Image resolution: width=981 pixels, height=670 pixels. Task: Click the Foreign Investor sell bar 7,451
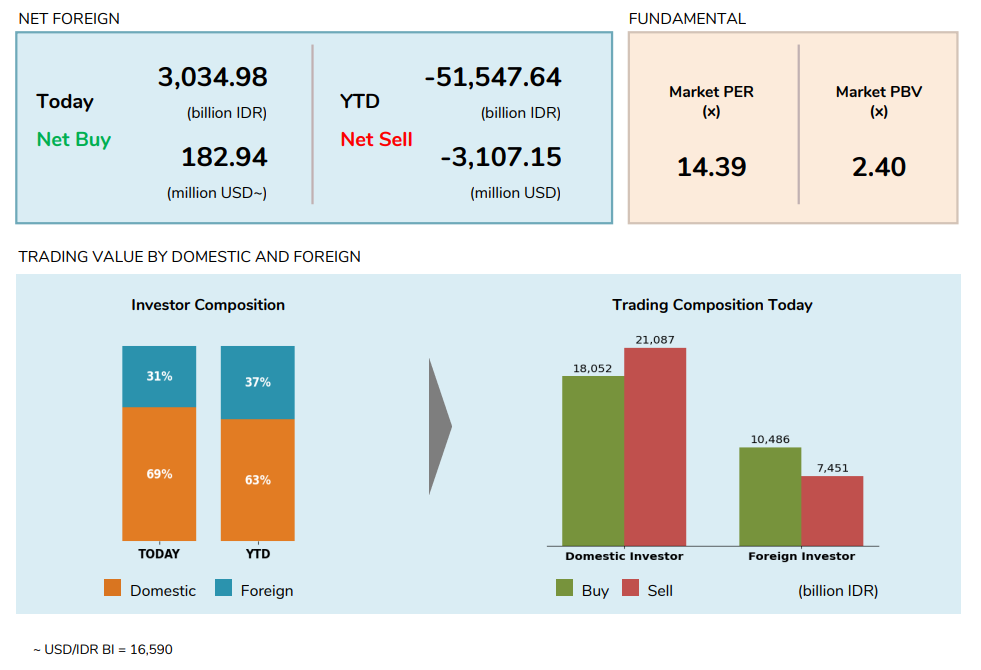[x=832, y=511]
